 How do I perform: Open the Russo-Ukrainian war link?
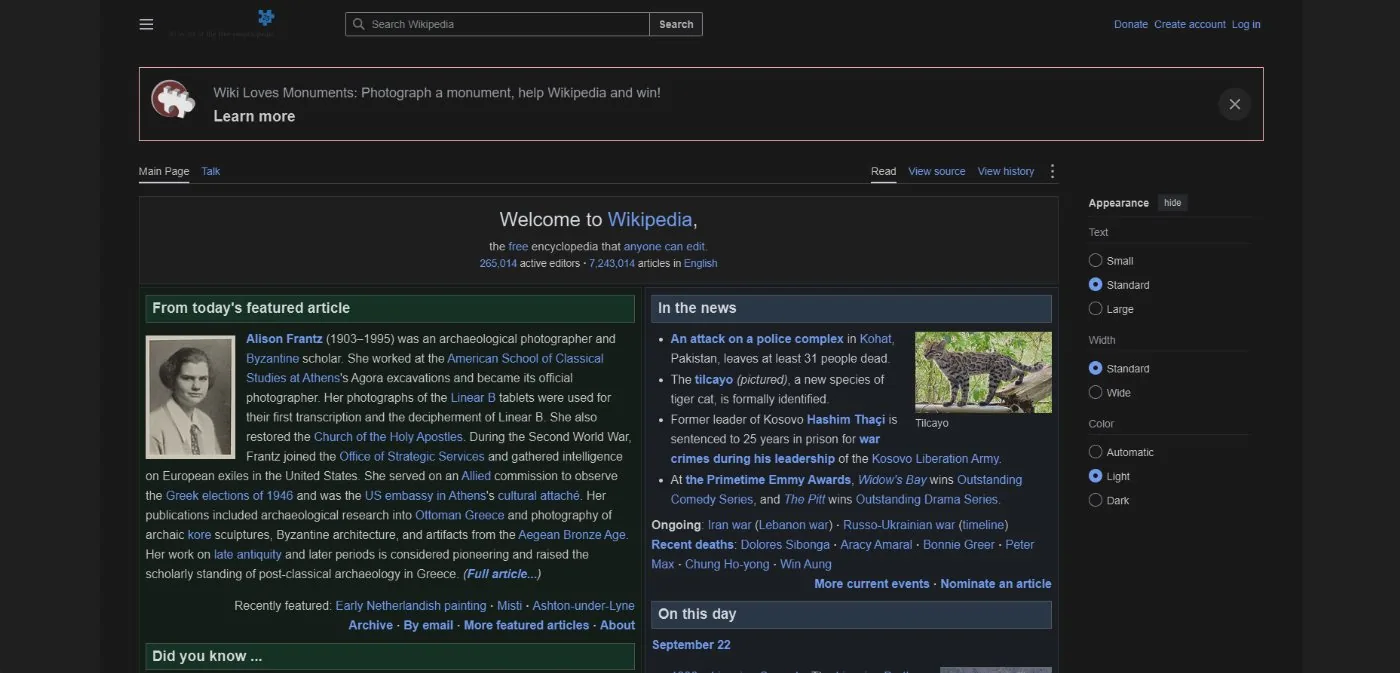(x=899, y=525)
